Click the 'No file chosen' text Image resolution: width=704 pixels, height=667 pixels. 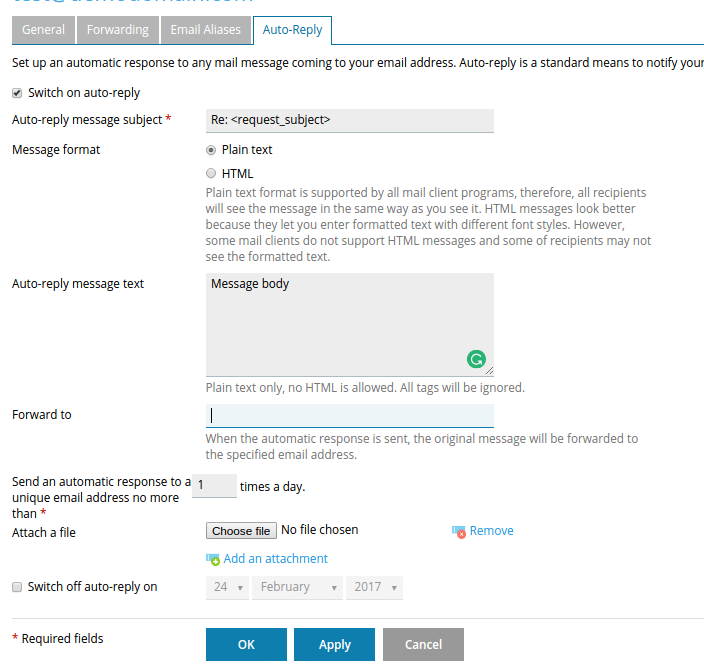pyautogui.click(x=319, y=530)
